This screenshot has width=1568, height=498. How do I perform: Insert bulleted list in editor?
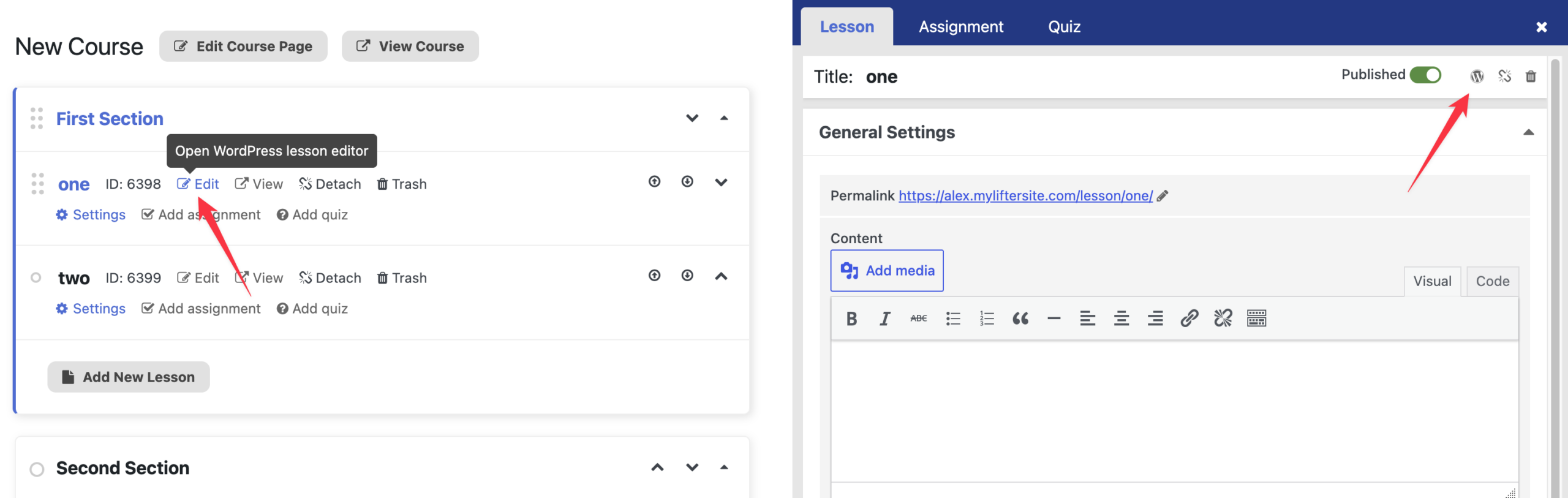click(x=952, y=319)
